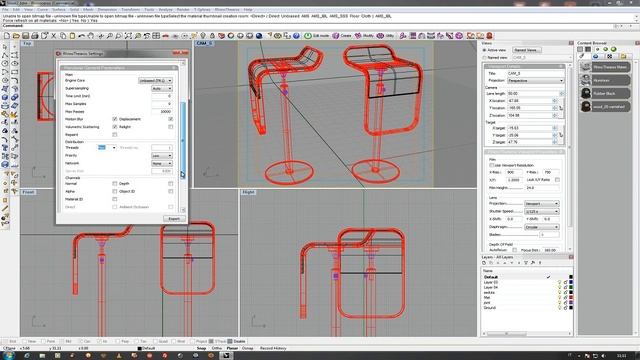Select the Box solid tool in left toolbar
Image resolution: width=640 pixels, height=360 pixels.
pyautogui.click(x=5, y=97)
